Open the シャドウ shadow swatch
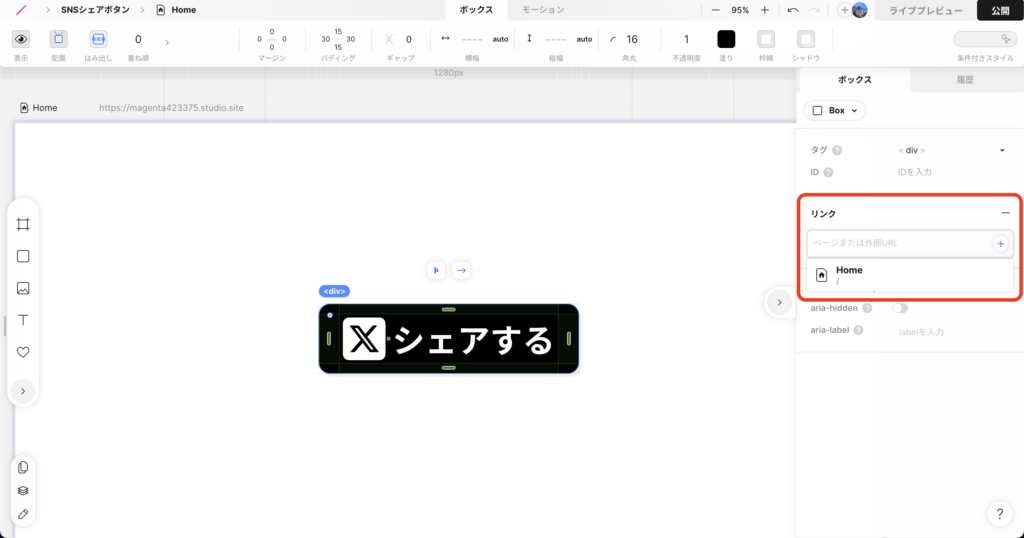This screenshot has height=538, width=1024. 806,39
